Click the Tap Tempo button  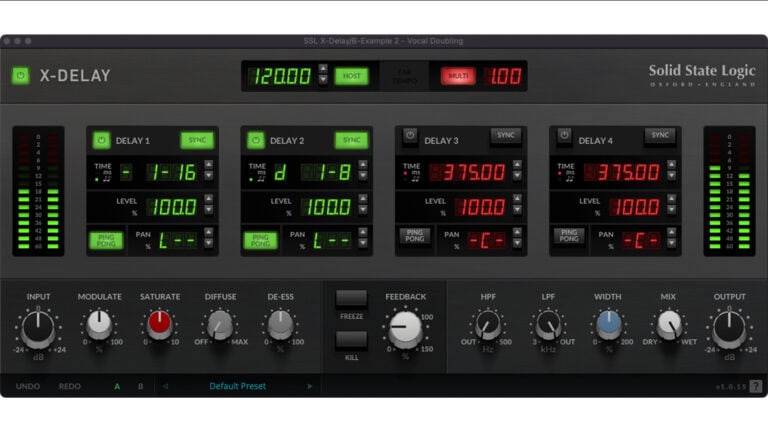coord(405,76)
